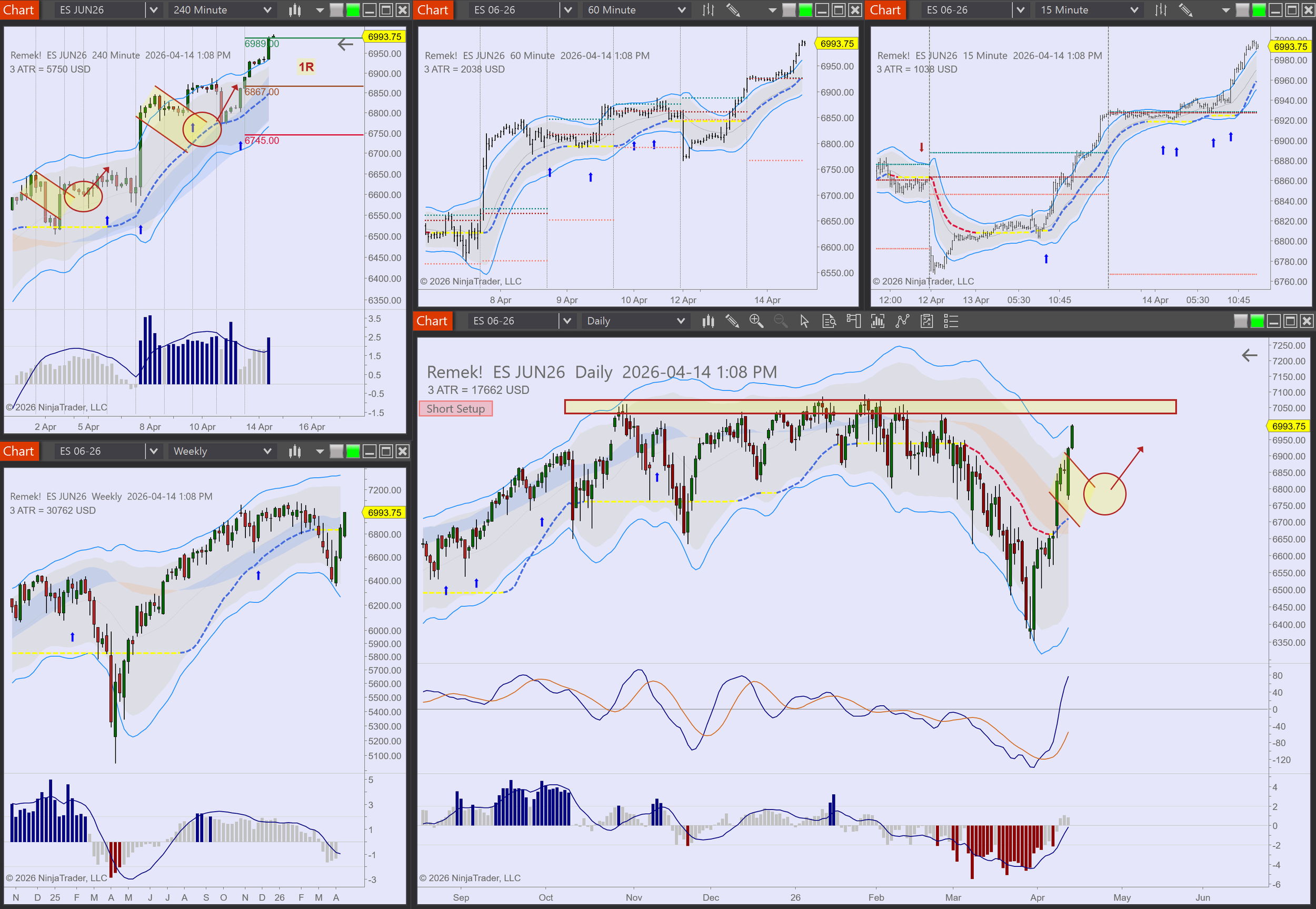
Task: Toggle gray link button on 60 Minute chart
Action: 789,10
